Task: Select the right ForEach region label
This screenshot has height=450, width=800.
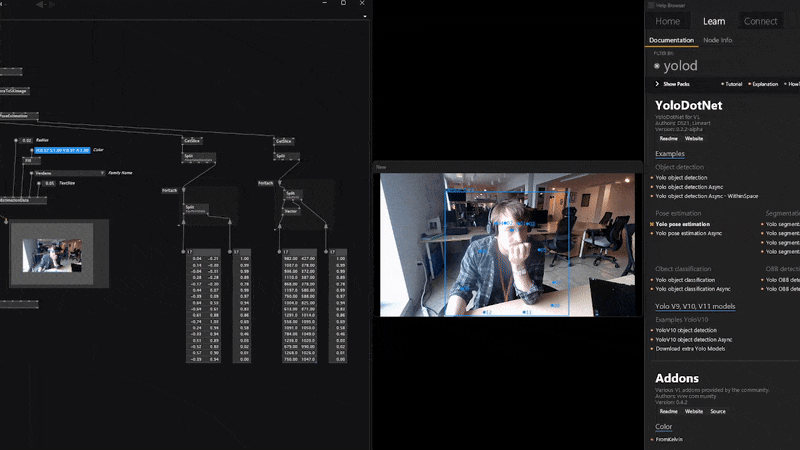Action: point(265,183)
